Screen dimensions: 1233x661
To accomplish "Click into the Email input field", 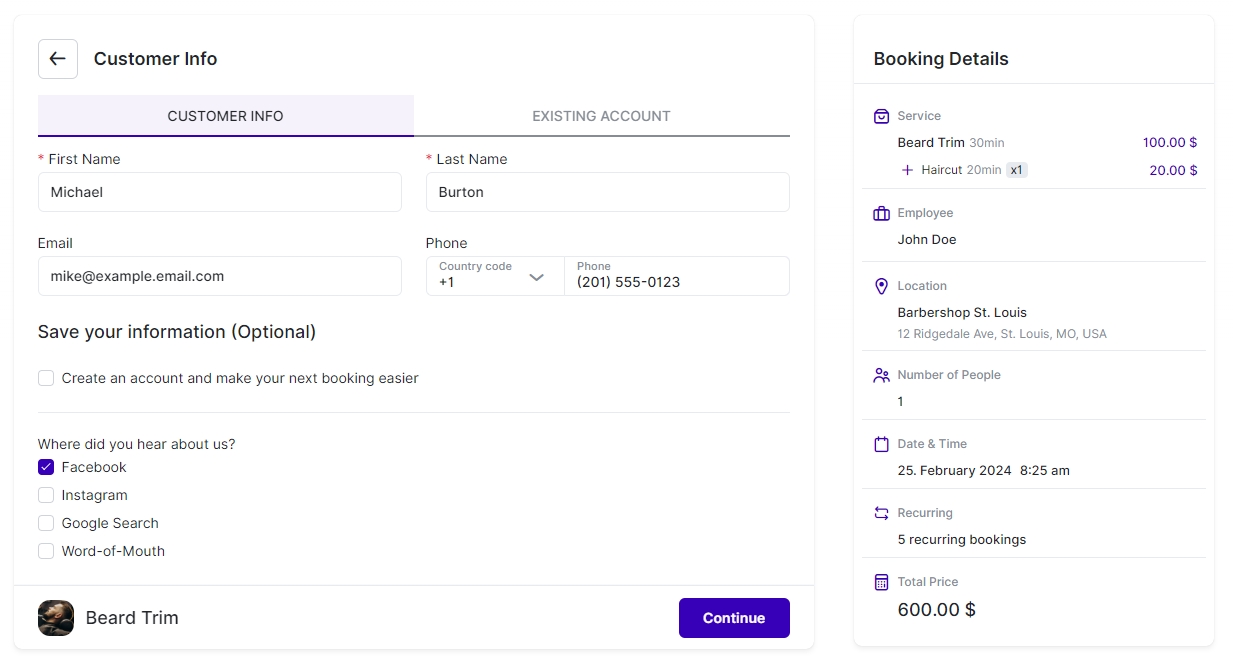I will [x=219, y=276].
